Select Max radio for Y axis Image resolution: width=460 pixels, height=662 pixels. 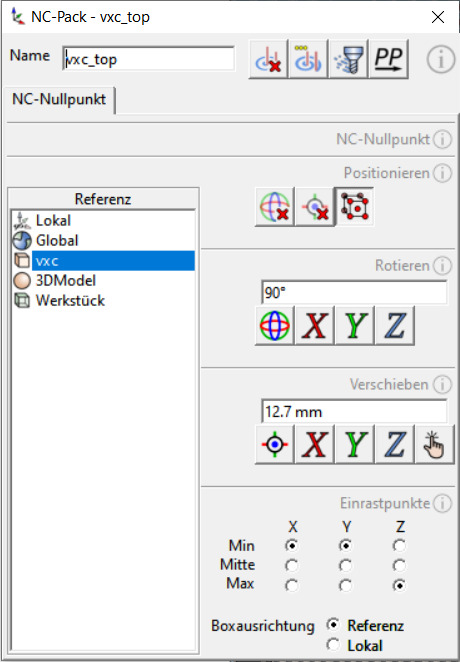(x=346, y=585)
